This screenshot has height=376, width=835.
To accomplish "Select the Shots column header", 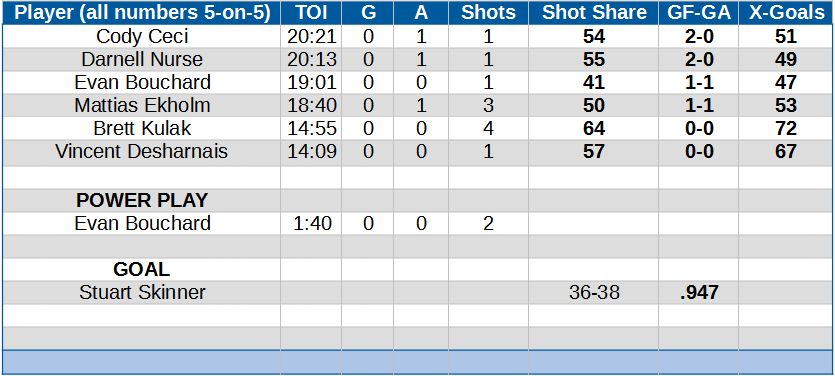I will point(488,13).
